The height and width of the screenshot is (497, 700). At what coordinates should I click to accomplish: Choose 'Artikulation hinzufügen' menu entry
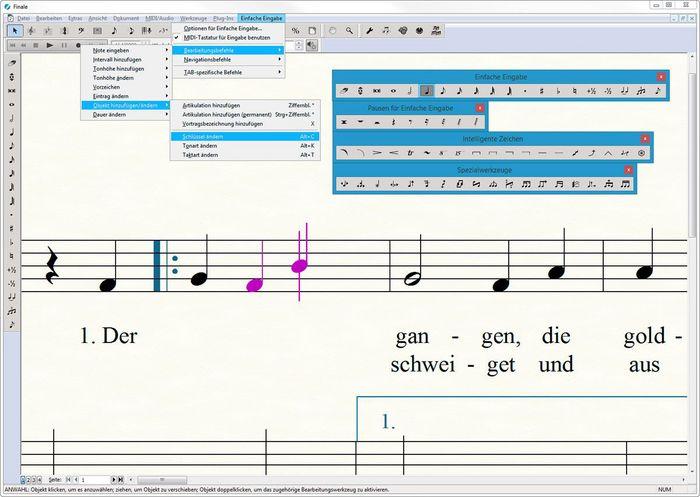[x=245, y=105]
